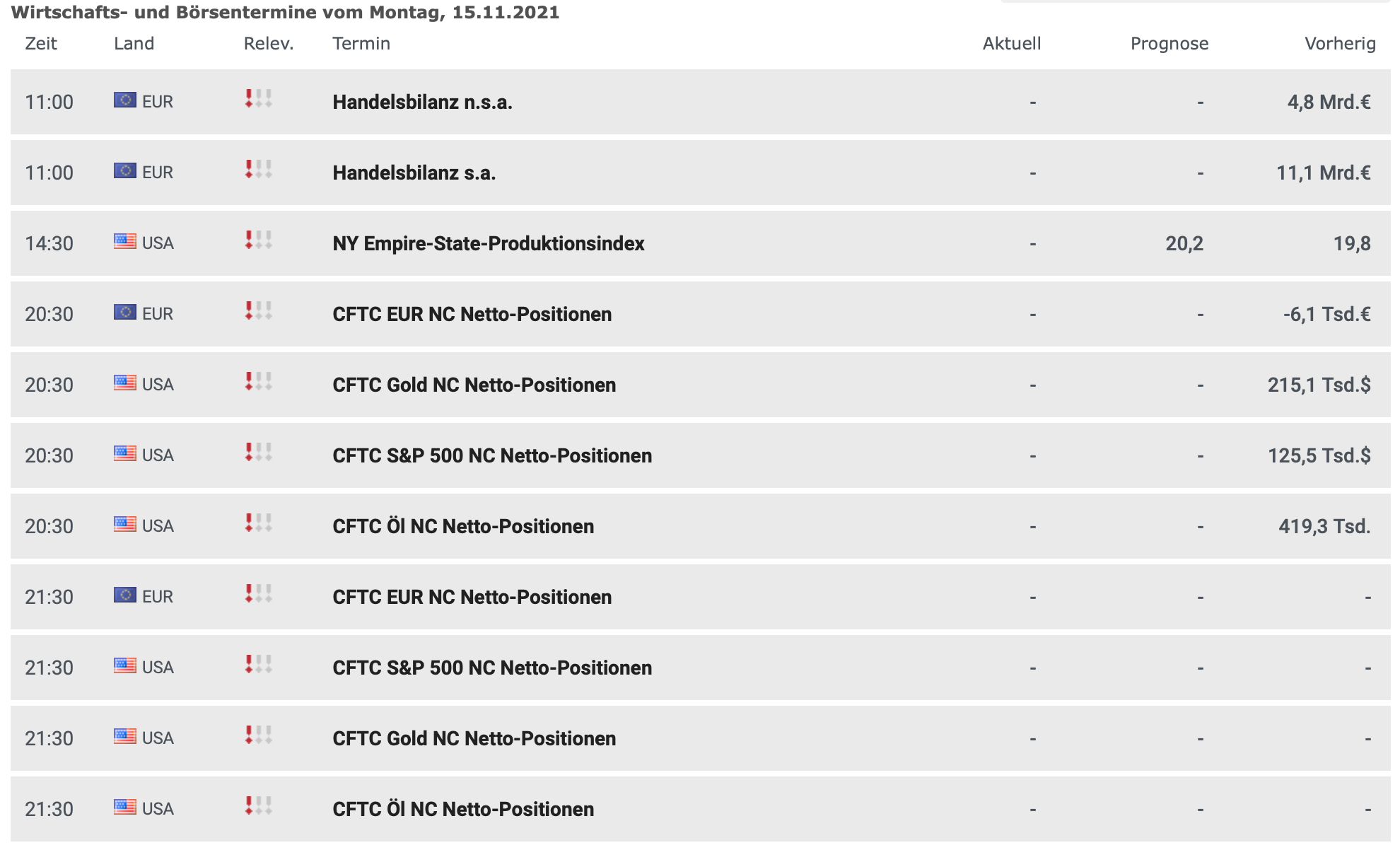Click the USA flag in the 21:30 CFTC Gold row

click(x=125, y=737)
